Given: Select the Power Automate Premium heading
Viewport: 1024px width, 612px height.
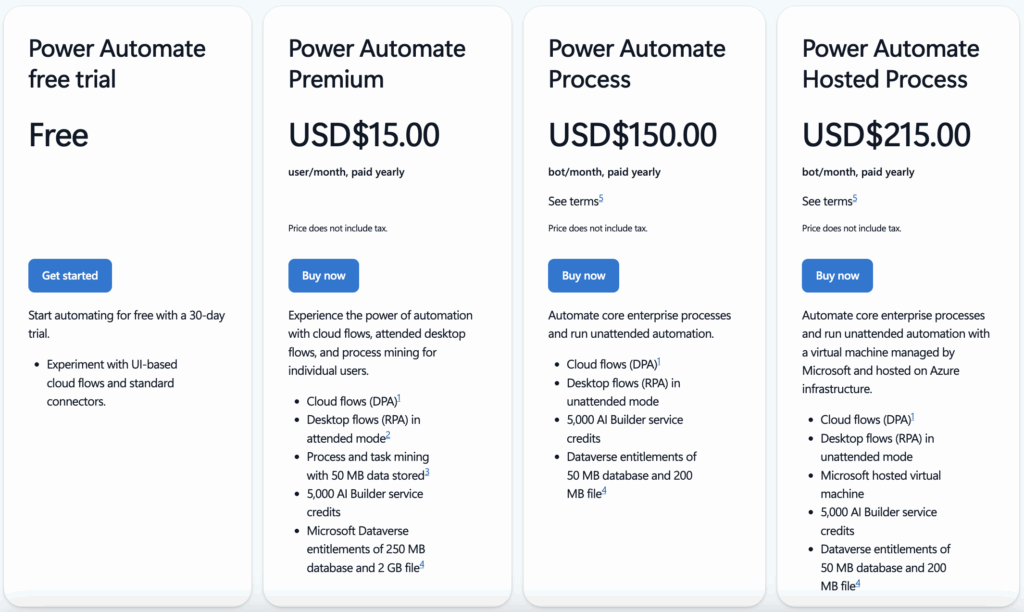Looking at the screenshot, I should coord(376,63).
